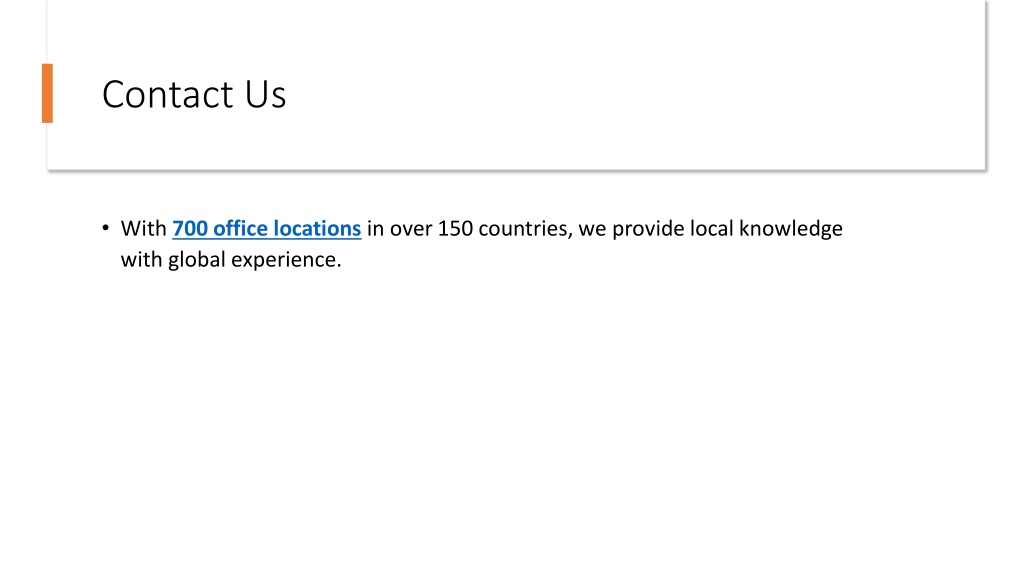The height and width of the screenshot is (576, 1024).
Task: Click the word over before 150
Action: pyautogui.click(x=411, y=229)
